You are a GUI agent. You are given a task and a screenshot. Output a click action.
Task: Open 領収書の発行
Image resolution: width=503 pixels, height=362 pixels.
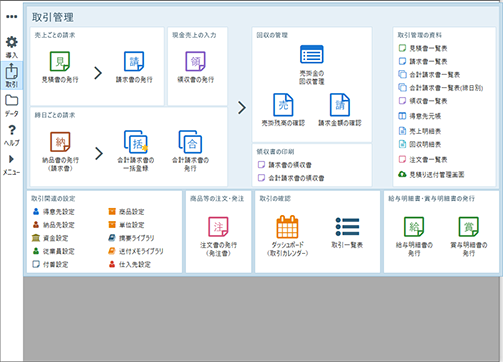tap(195, 67)
